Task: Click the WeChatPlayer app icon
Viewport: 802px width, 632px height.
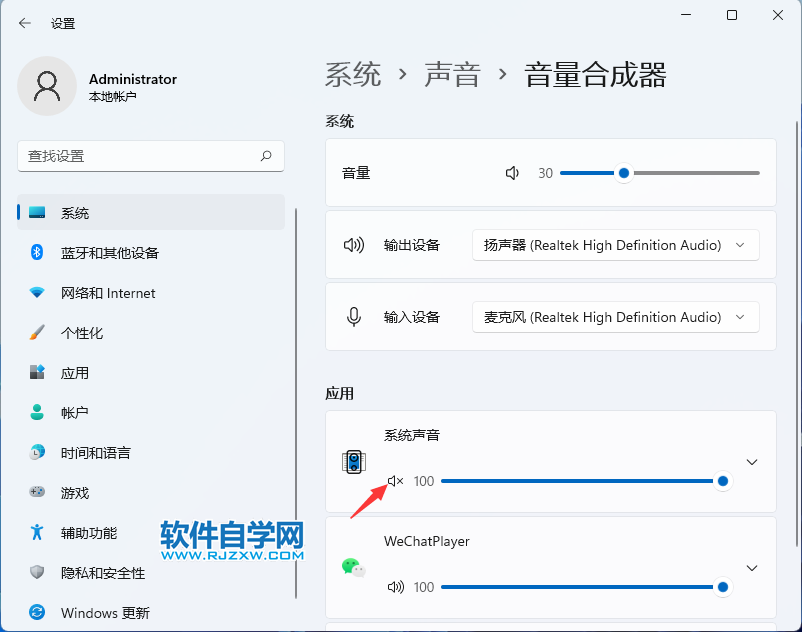Action: (354, 567)
